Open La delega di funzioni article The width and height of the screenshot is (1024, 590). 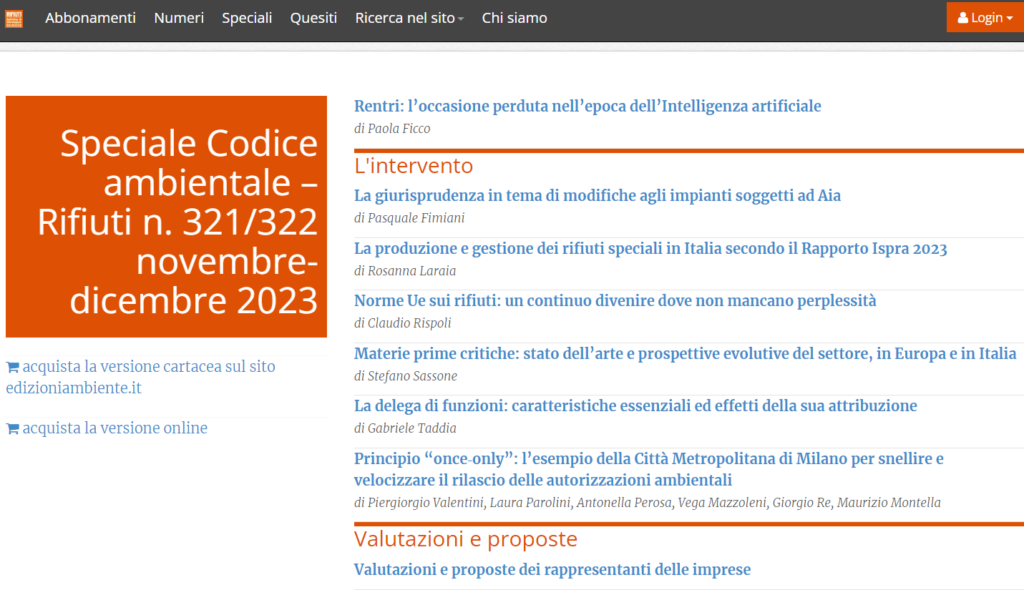(x=635, y=406)
